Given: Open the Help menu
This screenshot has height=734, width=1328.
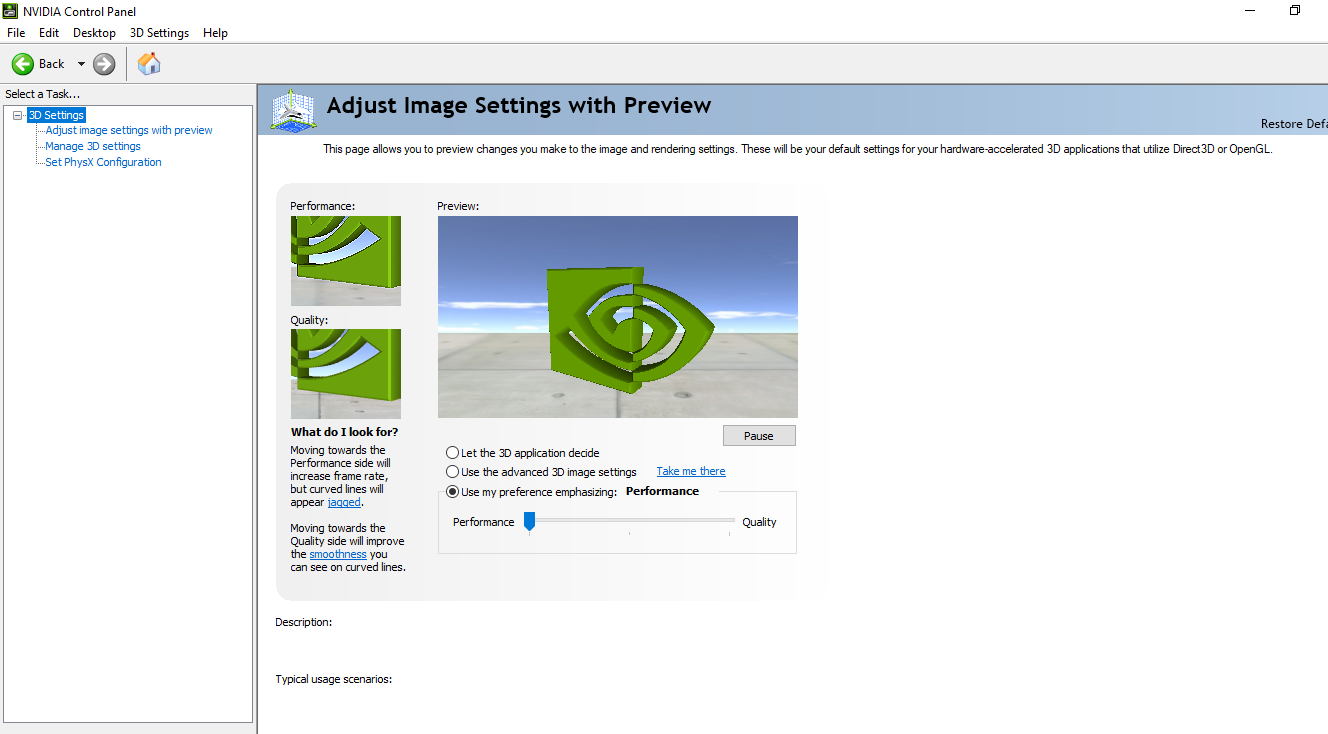Looking at the screenshot, I should click(215, 33).
